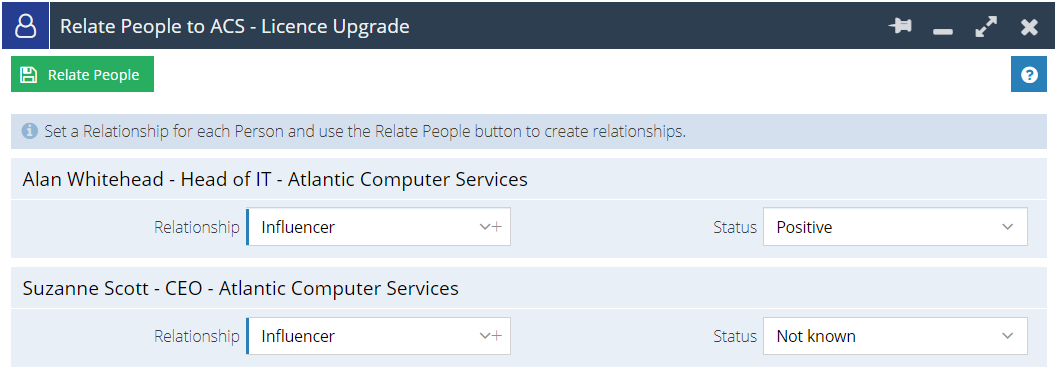Screen dimensions: 1056x374
Task: Click the Positive status chevron arrow
Action: pyautogui.click(x=1008, y=227)
